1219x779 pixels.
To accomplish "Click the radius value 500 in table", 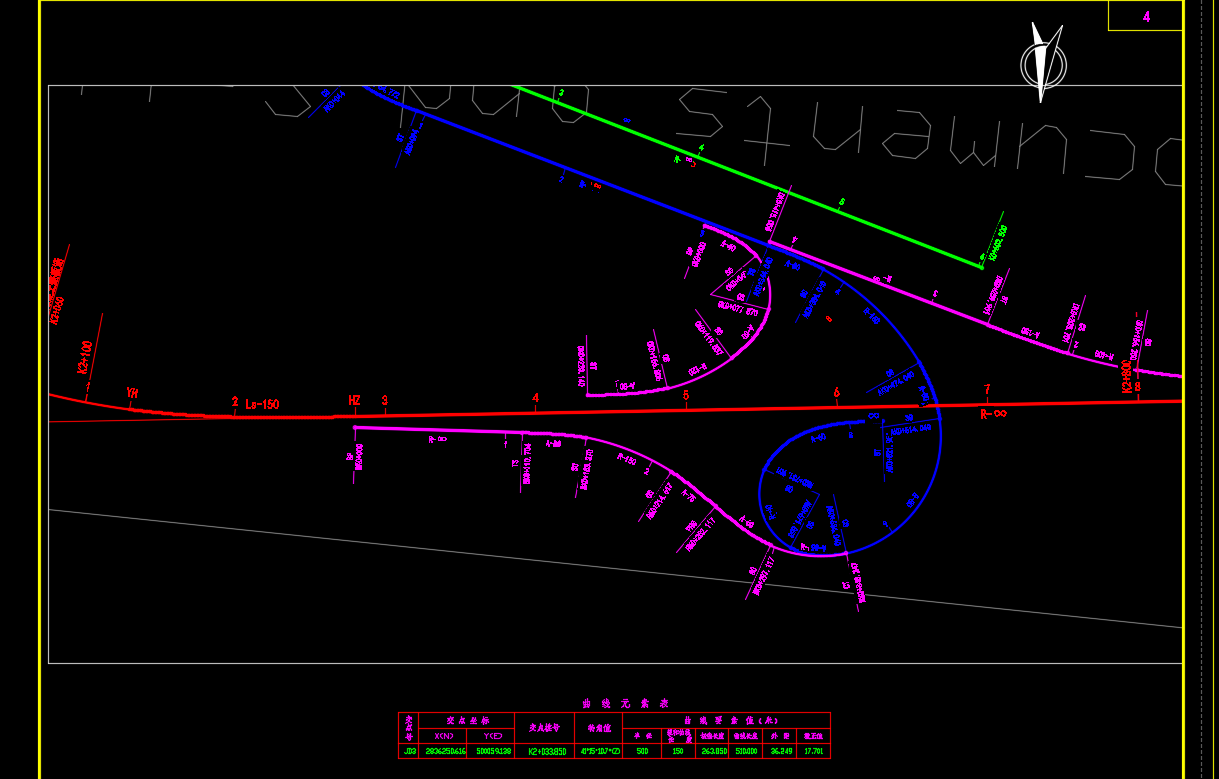I will (642, 751).
